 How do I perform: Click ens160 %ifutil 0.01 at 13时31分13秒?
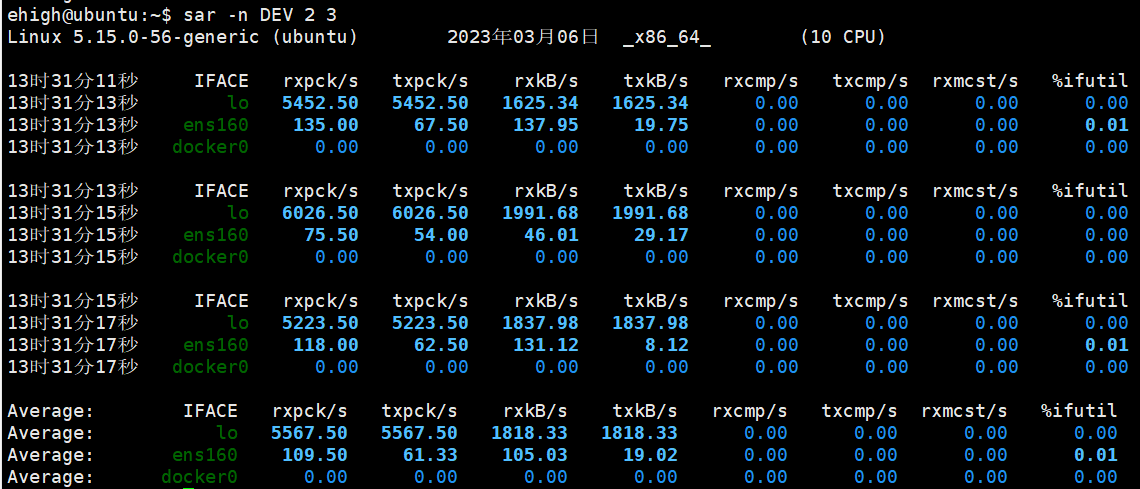pyautogui.click(x=1107, y=125)
